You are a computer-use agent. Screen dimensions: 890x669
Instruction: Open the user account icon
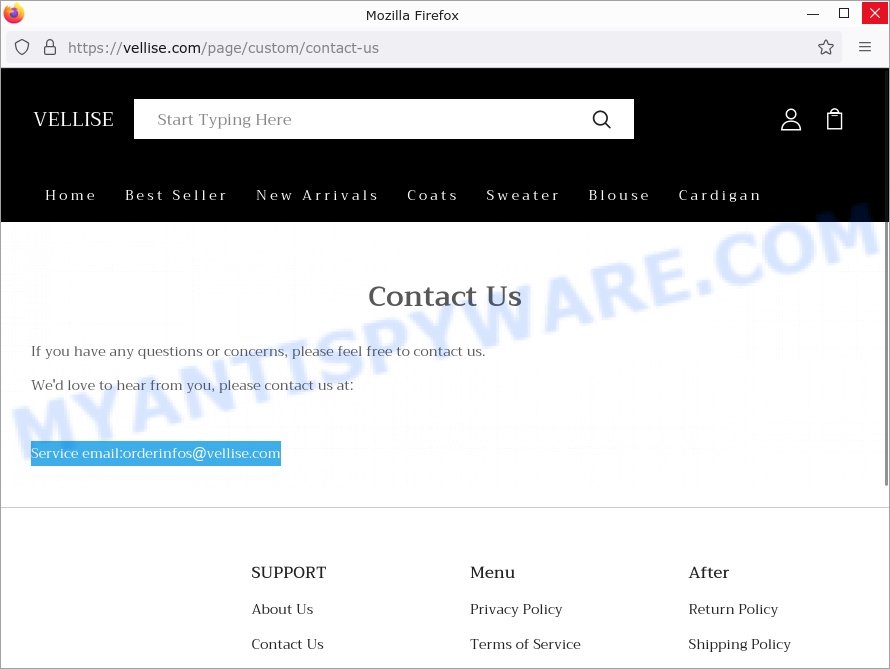[791, 120]
